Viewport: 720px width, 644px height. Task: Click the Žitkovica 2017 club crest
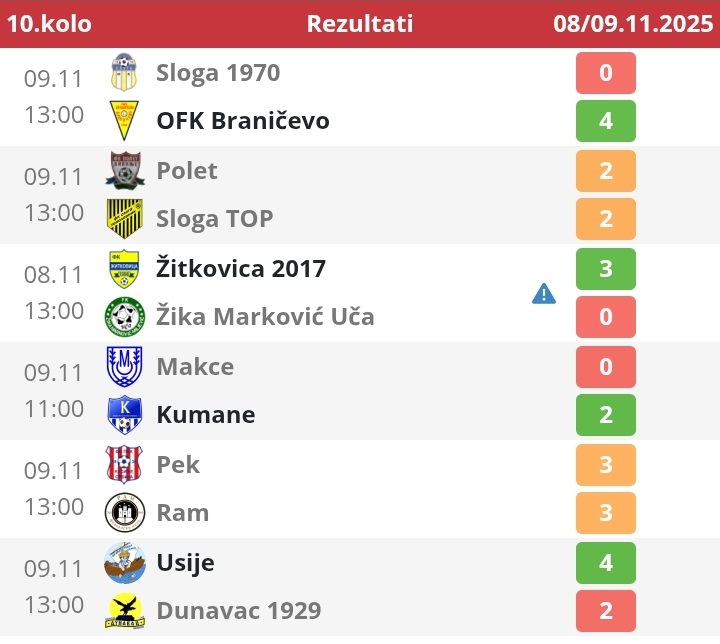124,269
